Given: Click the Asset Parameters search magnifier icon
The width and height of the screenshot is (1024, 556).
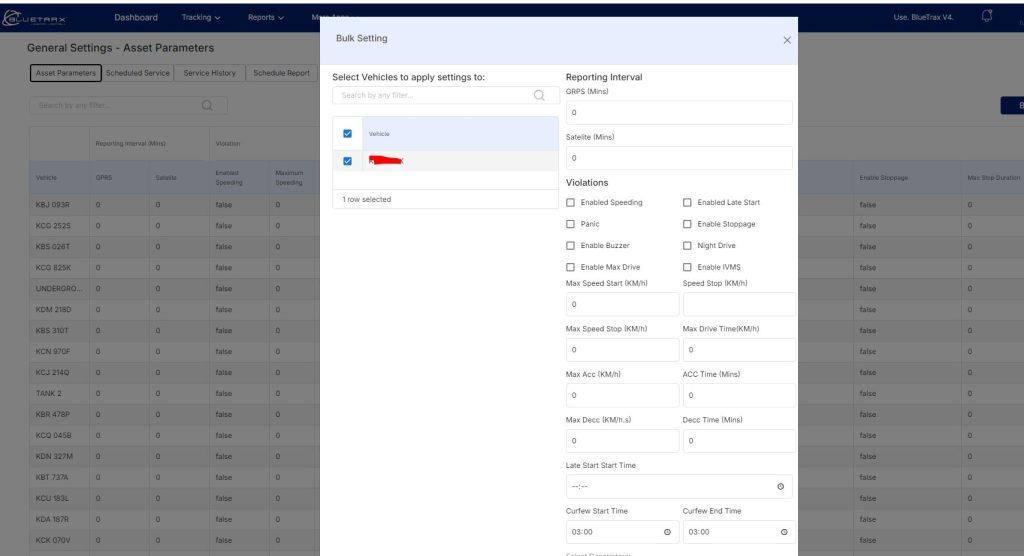Looking at the screenshot, I should 208,105.
